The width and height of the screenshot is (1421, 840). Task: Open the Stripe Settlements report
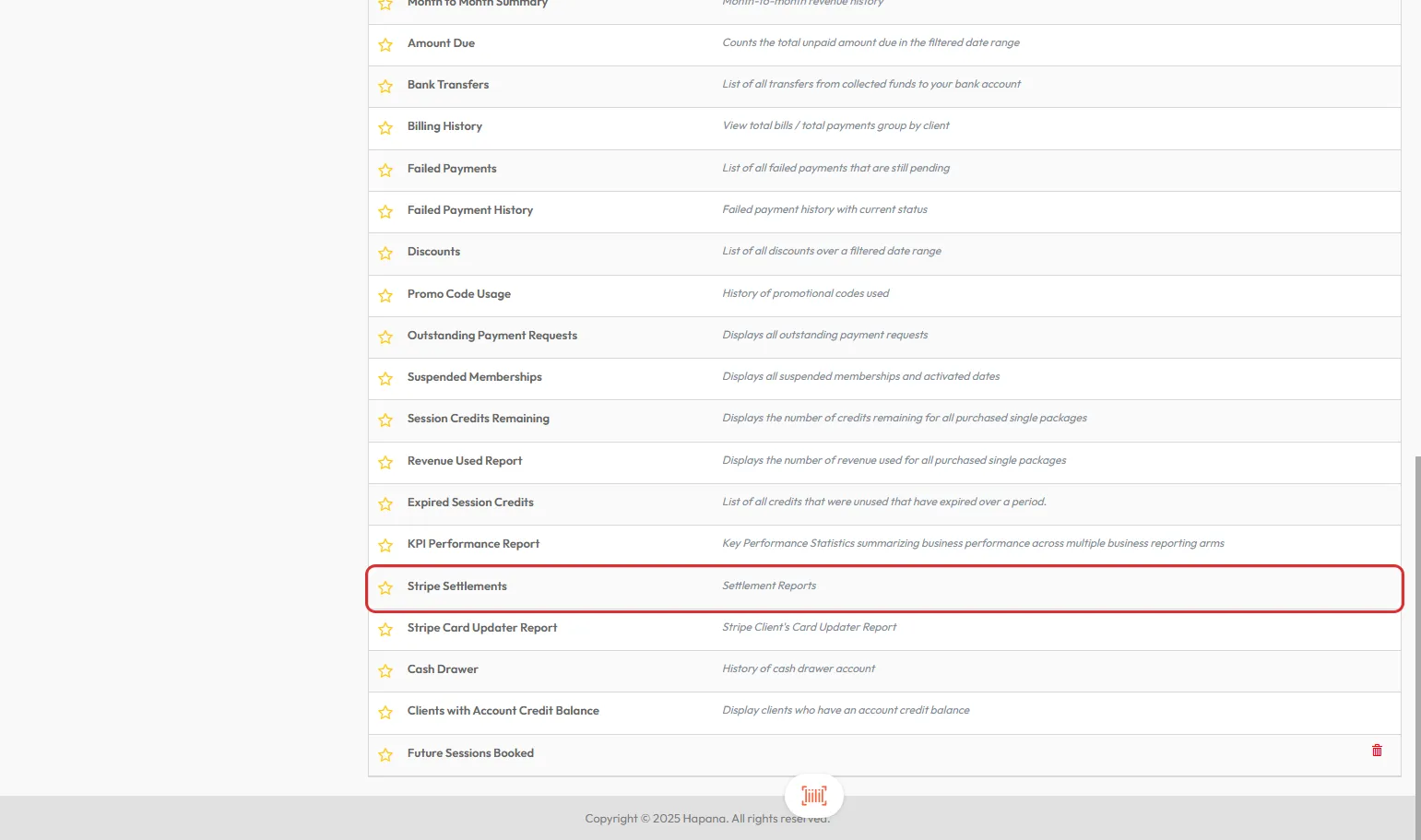(457, 586)
